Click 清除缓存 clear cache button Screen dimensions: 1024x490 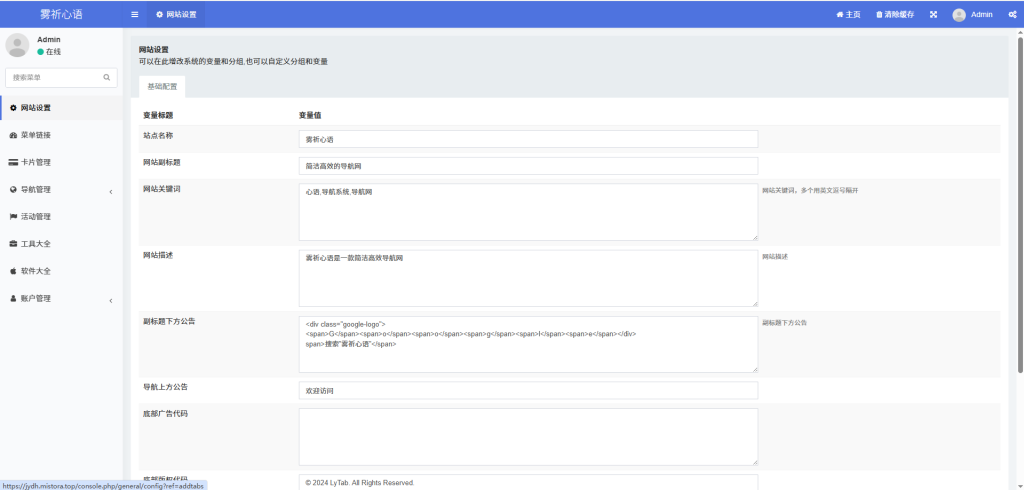[894, 15]
